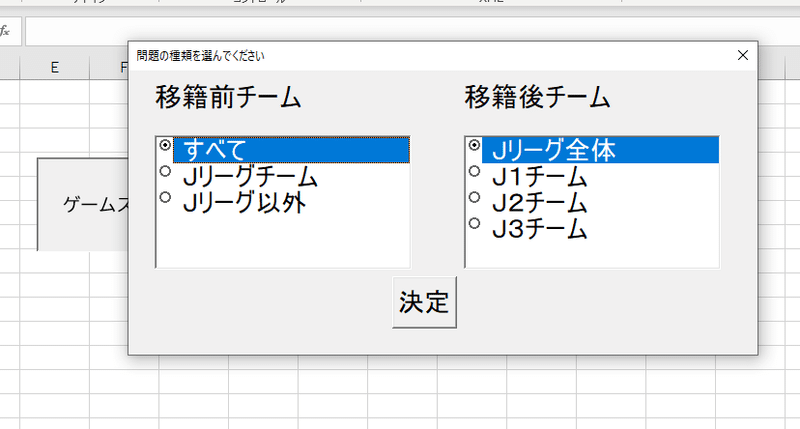Click the 移籍前チーム label

click(228, 97)
